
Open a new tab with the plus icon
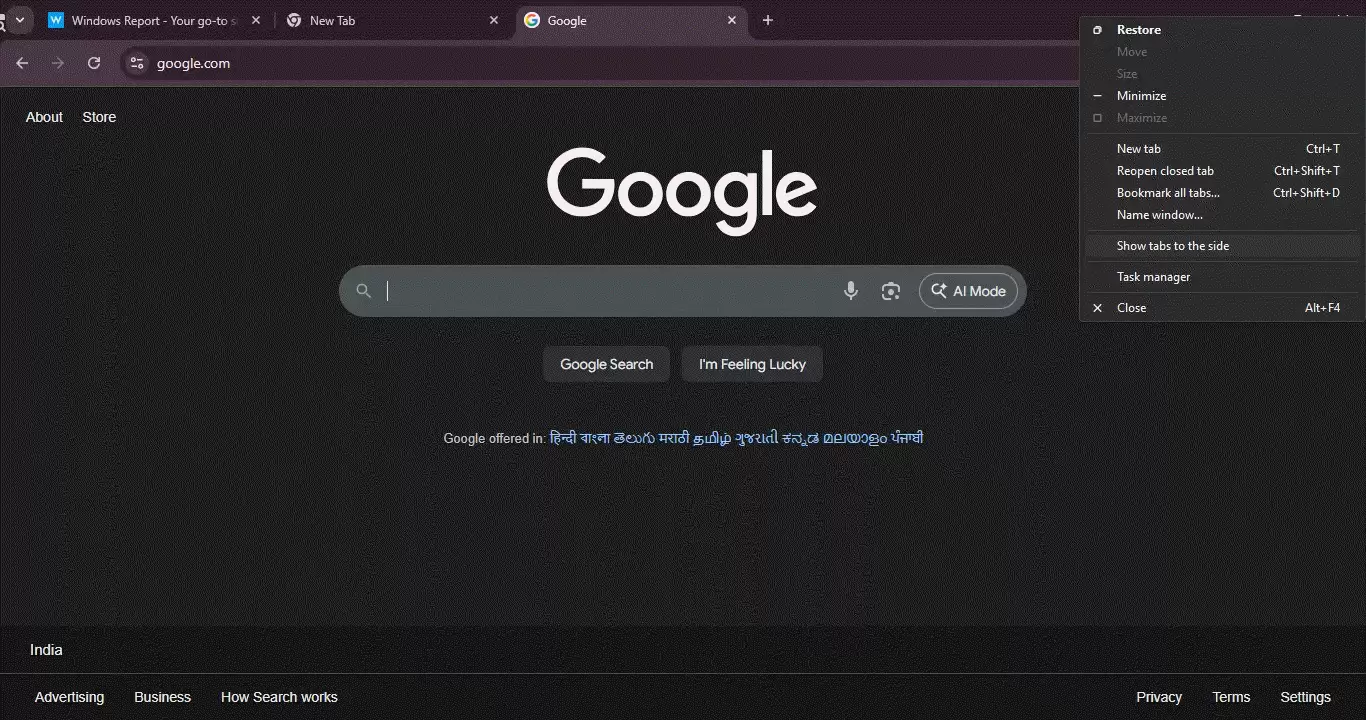[x=768, y=20]
